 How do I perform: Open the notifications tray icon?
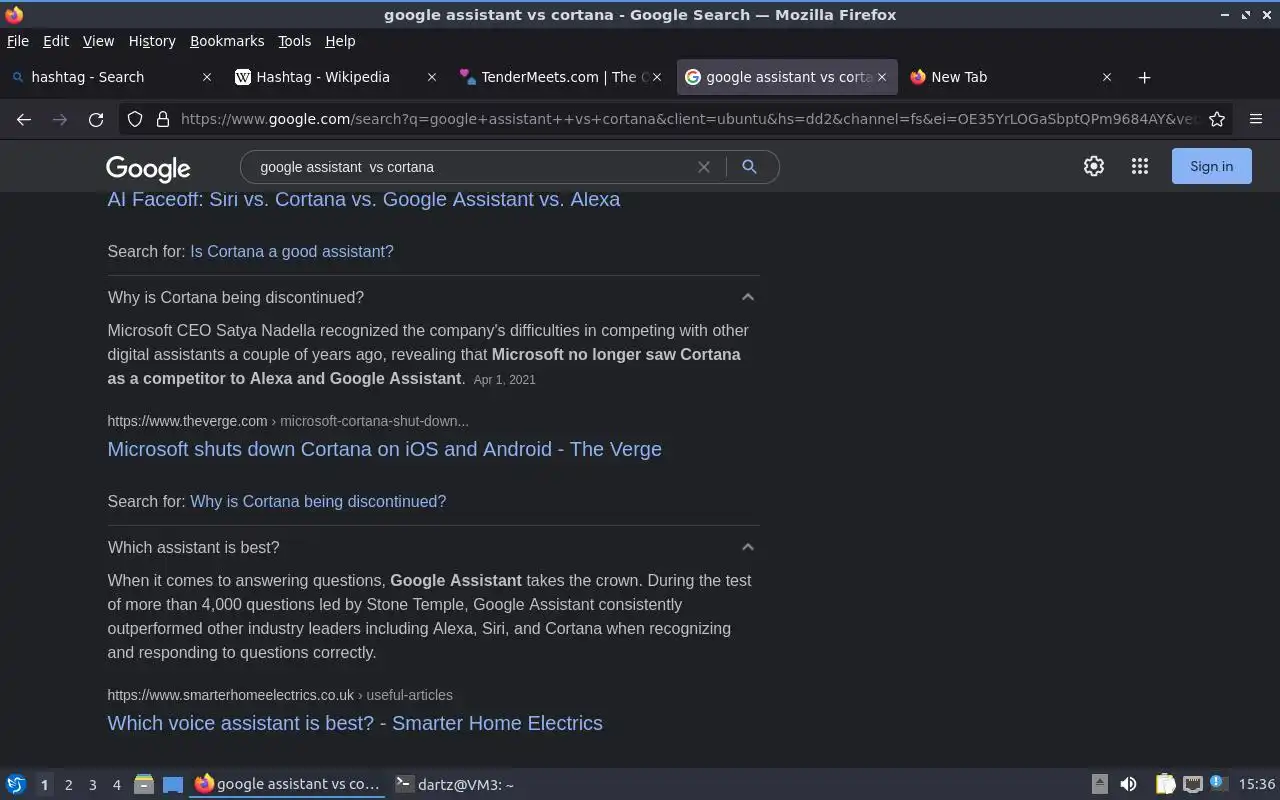click(x=1217, y=783)
